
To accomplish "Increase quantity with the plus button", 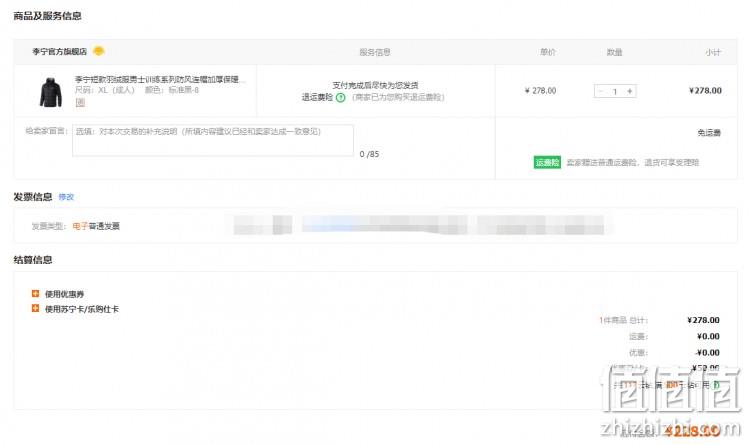I will coord(630,91).
